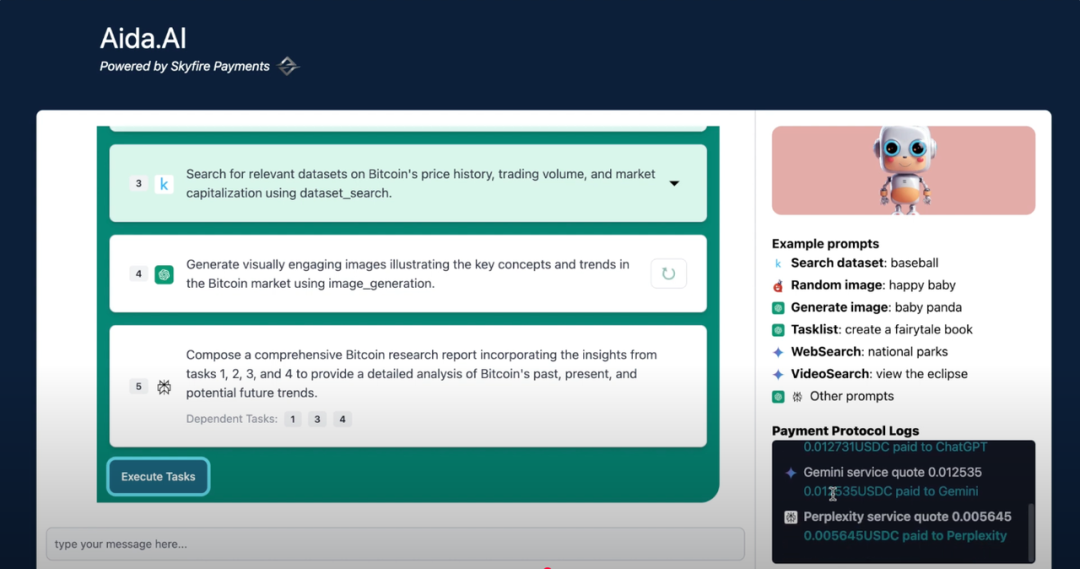The width and height of the screenshot is (1080, 569).
Task: Click the number 5 badge on the report task
Action: click(x=138, y=386)
